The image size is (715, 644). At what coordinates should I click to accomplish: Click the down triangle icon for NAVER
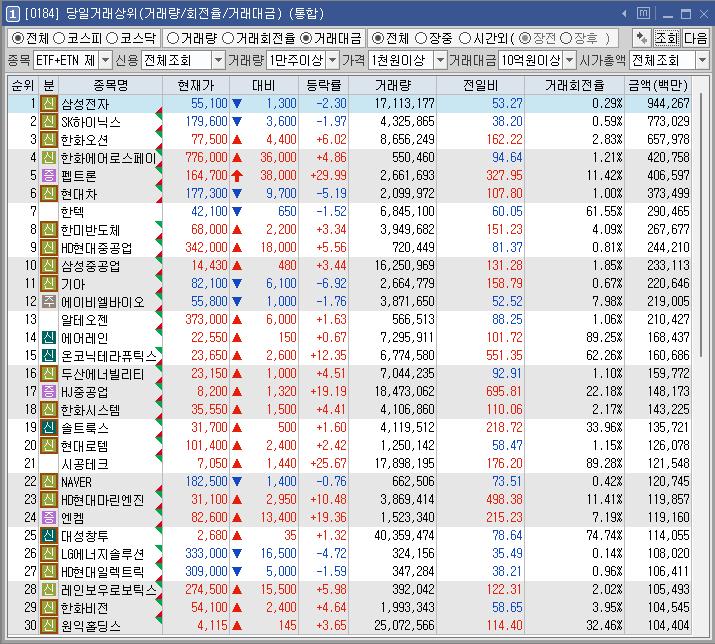237,481
